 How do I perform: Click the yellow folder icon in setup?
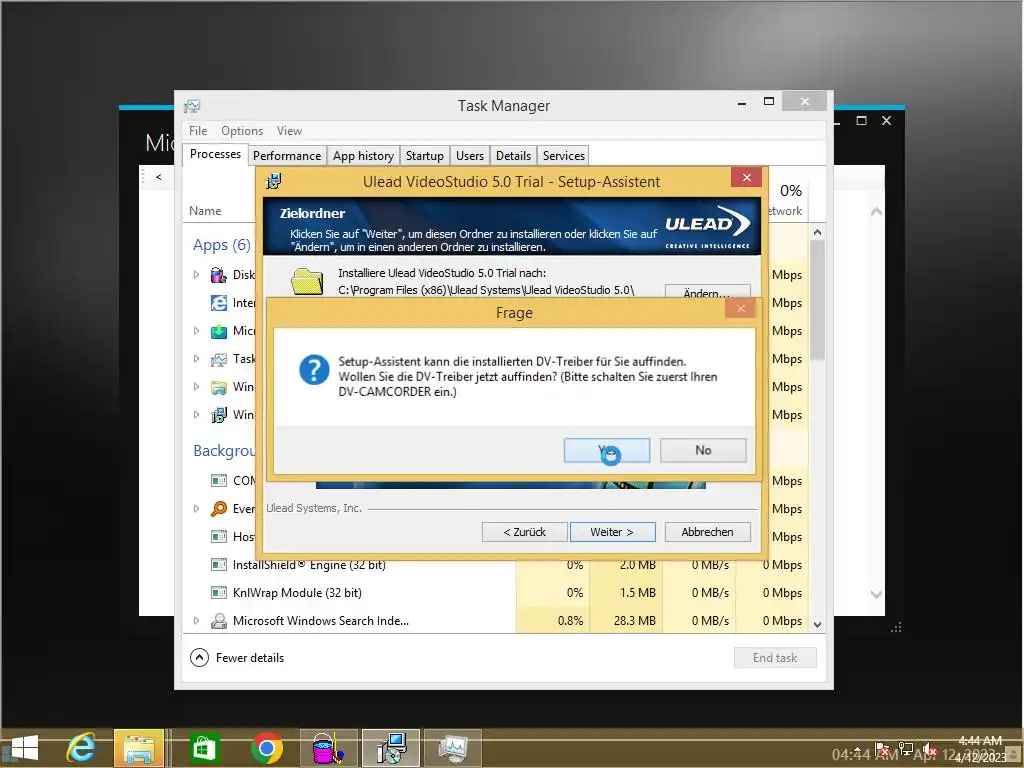(x=307, y=281)
